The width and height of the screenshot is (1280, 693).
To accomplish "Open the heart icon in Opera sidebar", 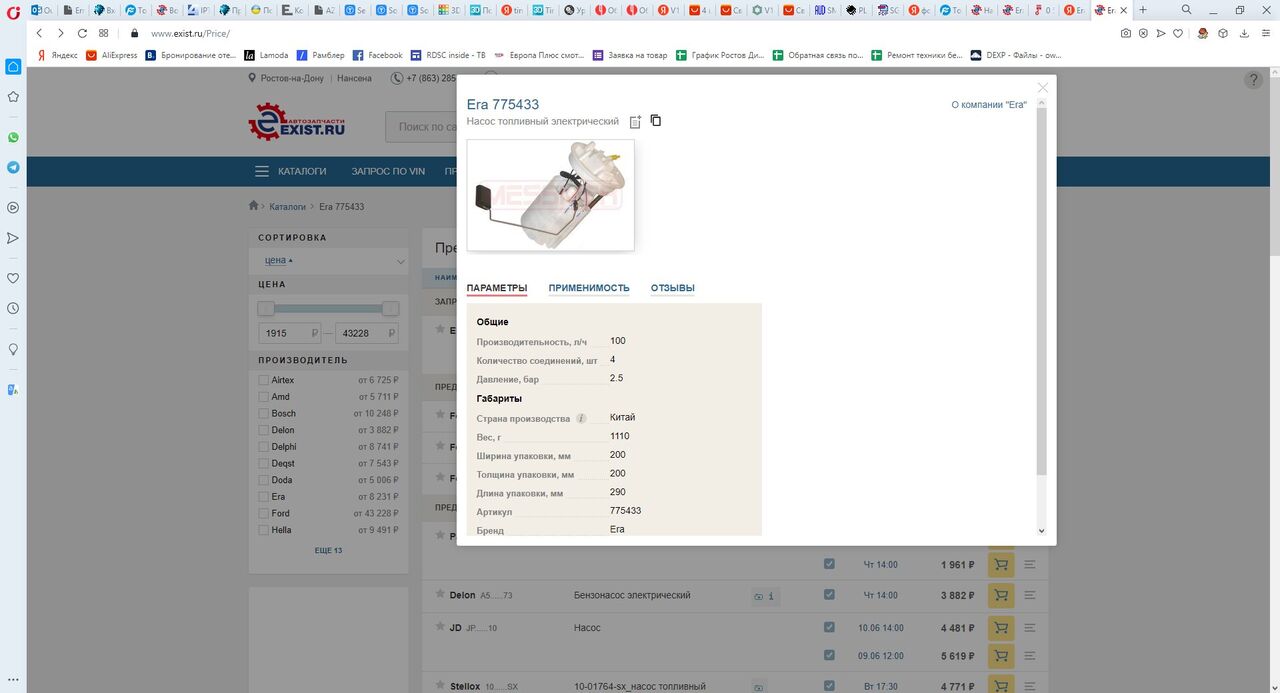I will pos(13,278).
